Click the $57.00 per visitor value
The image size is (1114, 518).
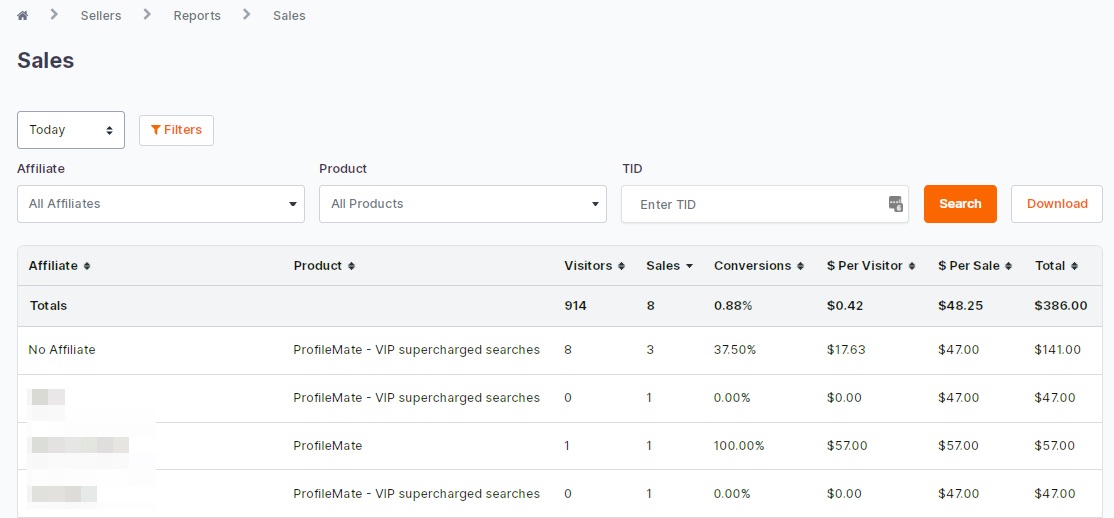pos(847,446)
